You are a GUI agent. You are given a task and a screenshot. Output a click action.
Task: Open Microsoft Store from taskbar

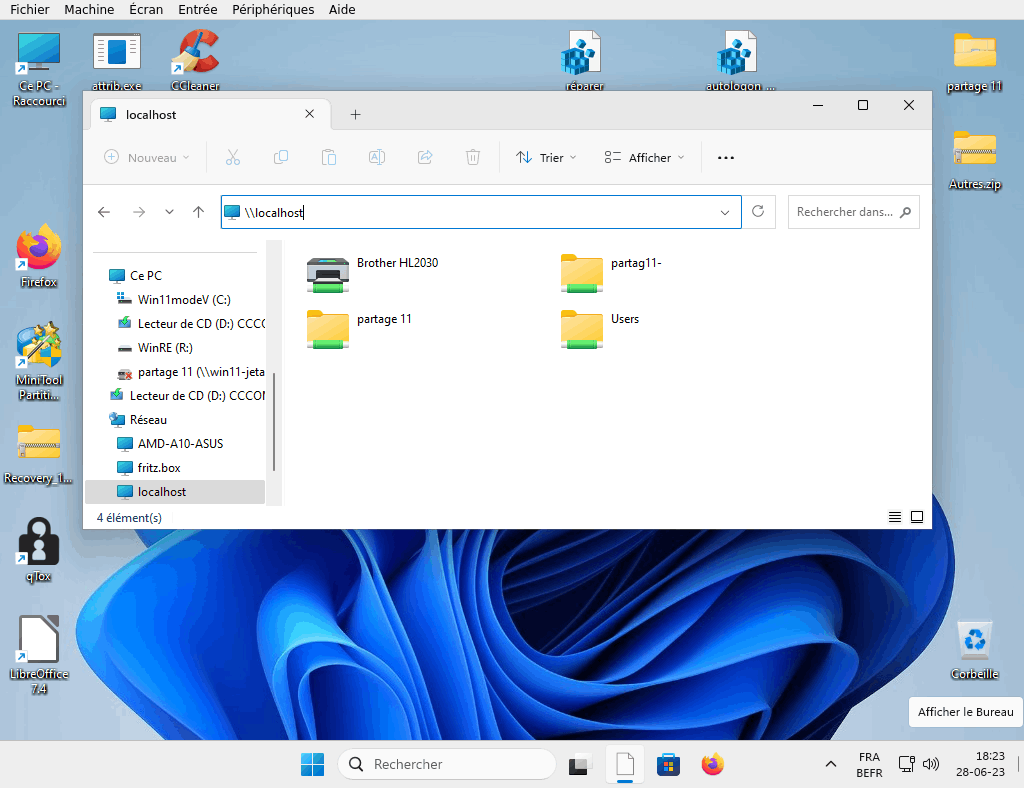tap(668, 764)
